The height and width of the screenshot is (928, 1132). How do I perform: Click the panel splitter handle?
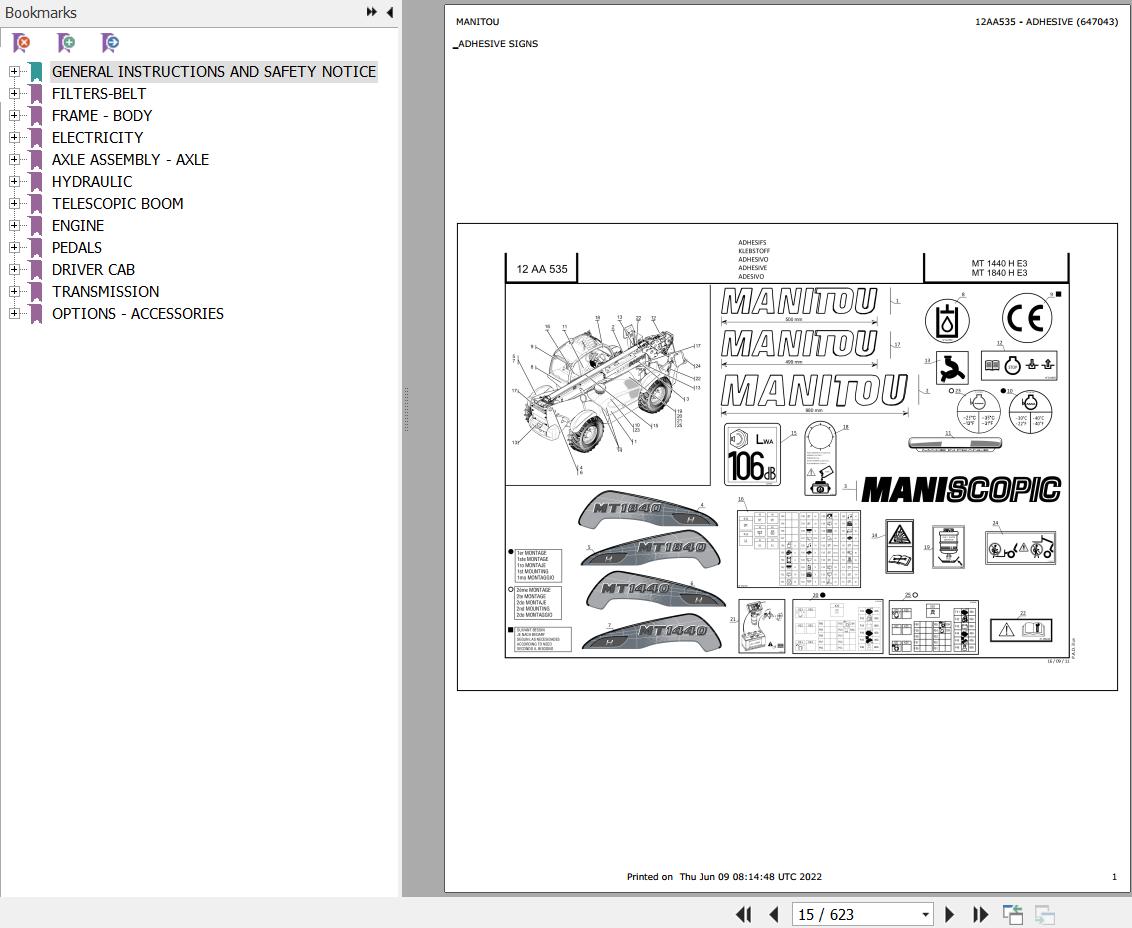(x=406, y=409)
